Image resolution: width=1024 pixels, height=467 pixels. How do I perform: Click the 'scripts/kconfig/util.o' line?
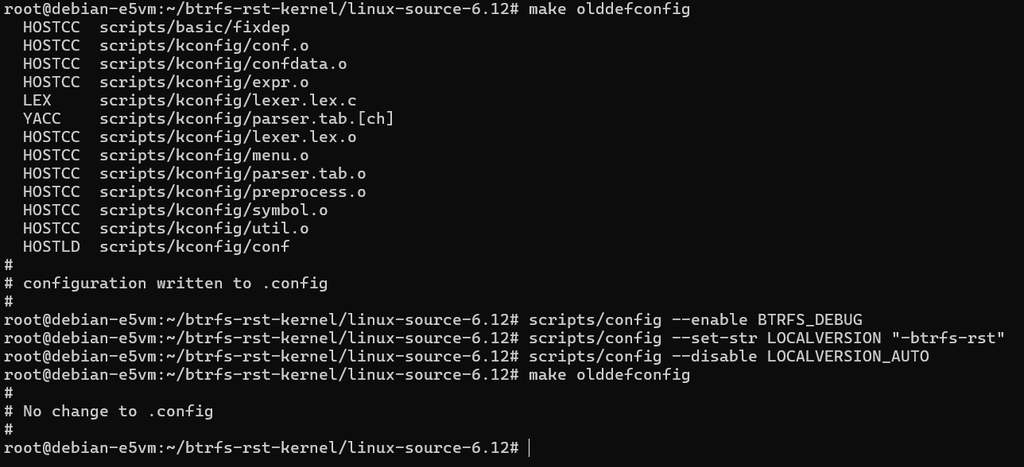166,229
